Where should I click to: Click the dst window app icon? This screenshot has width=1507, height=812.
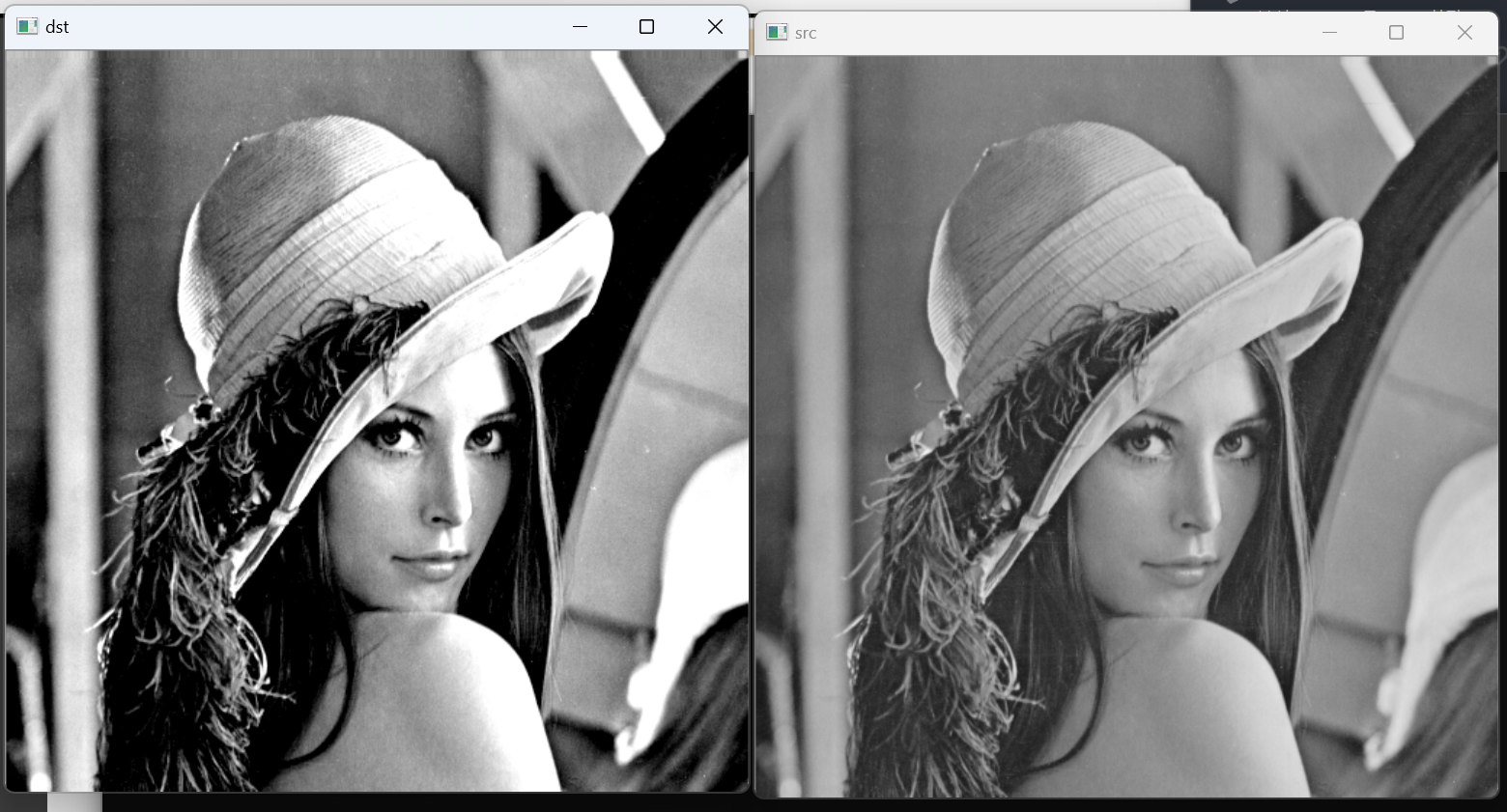coord(27,27)
